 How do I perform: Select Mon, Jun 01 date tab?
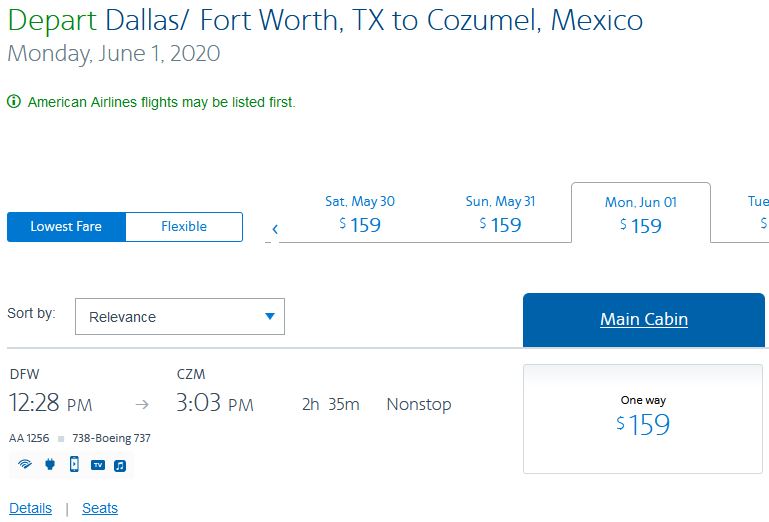640,213
